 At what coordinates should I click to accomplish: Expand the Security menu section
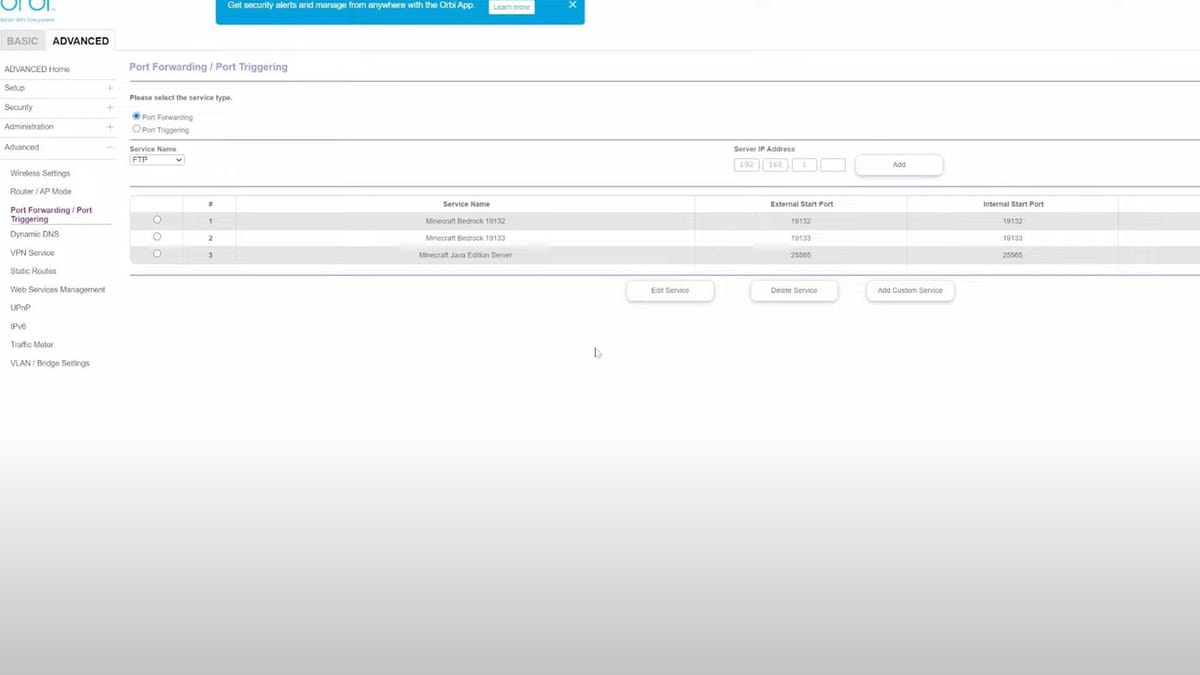point(110,107)
